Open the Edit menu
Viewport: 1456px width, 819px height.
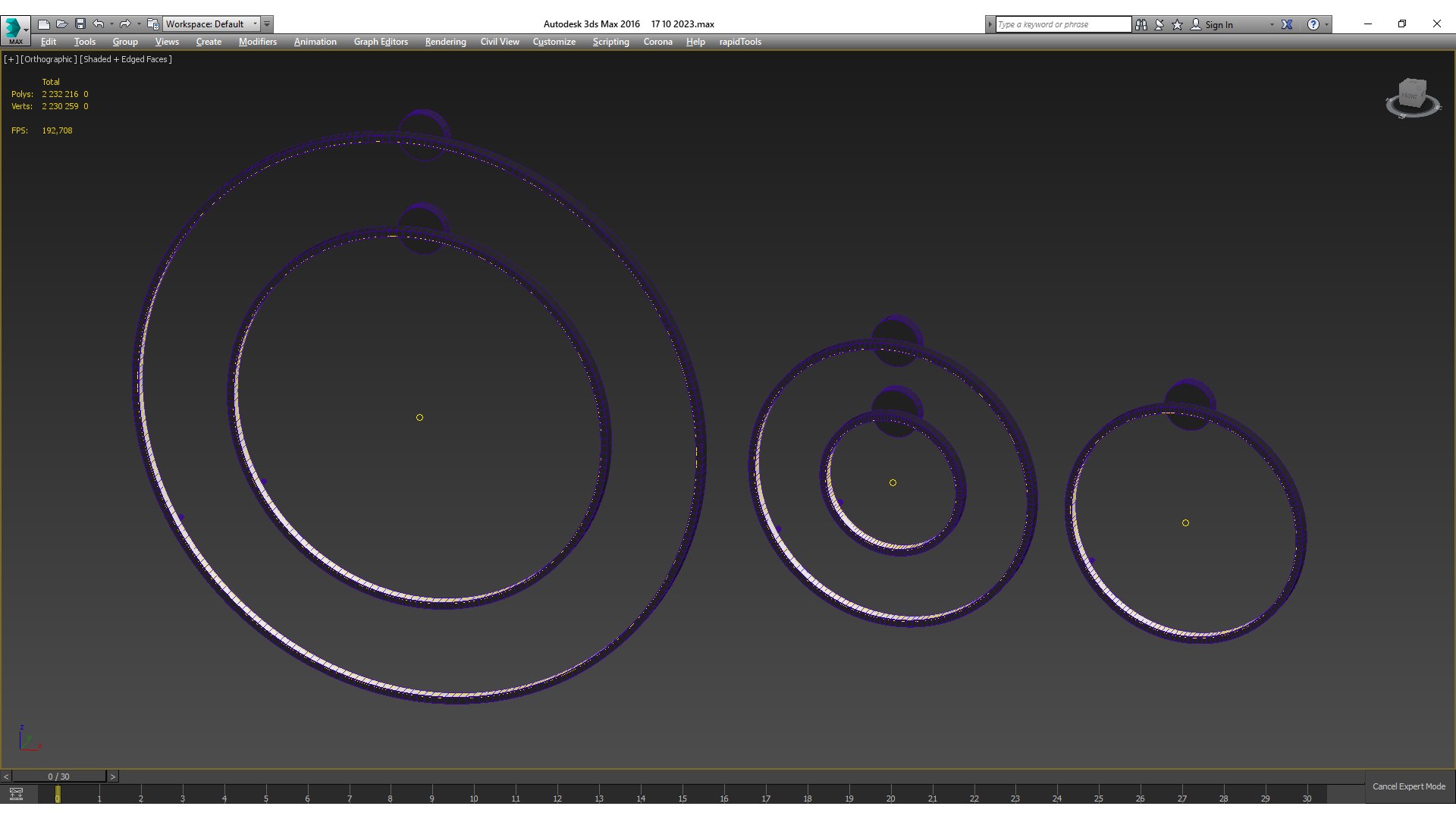click(49, 42)
